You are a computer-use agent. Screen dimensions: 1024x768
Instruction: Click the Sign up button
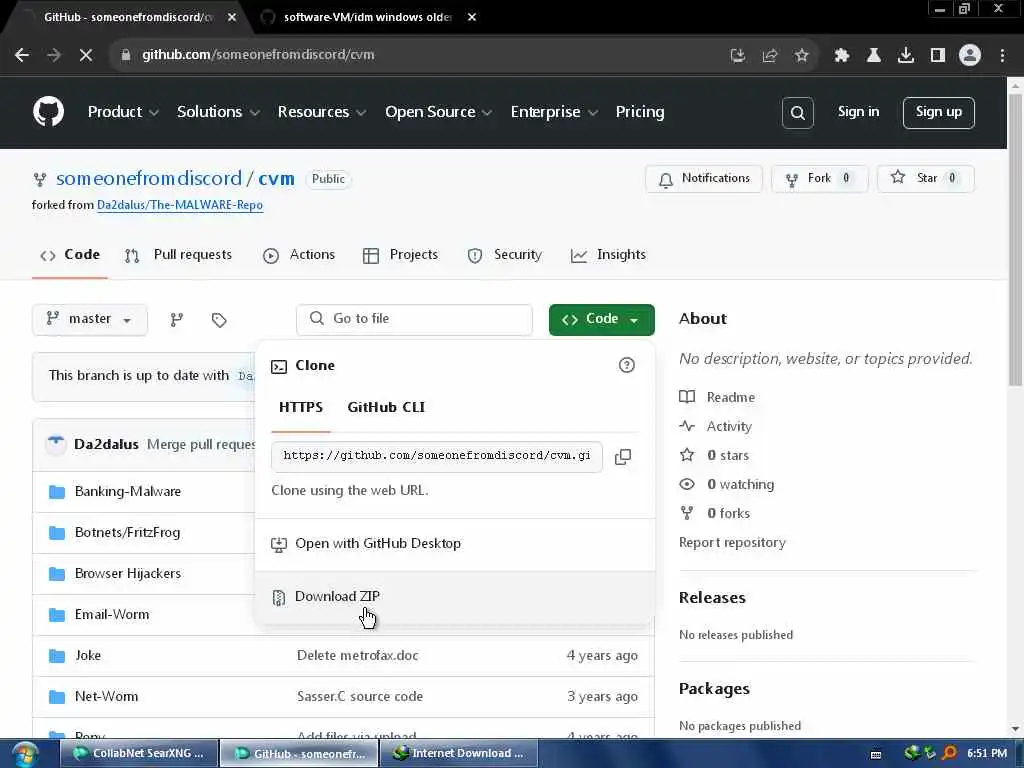(x=938, y=112)
